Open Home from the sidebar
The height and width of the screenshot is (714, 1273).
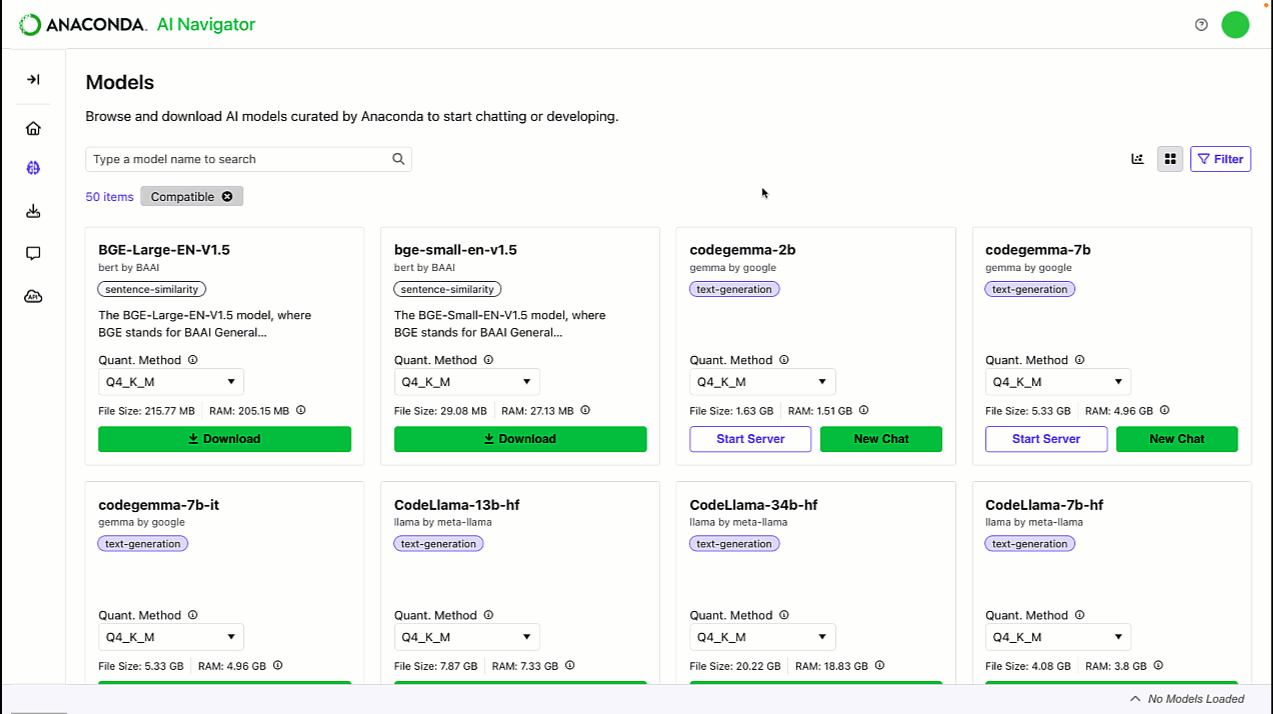(33, 128)
